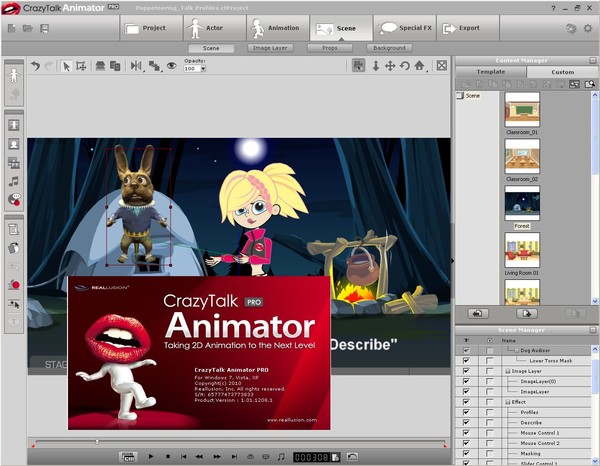Play the animation
The width and height of the screenshot is (600, 466).
(x=151, y=456)
